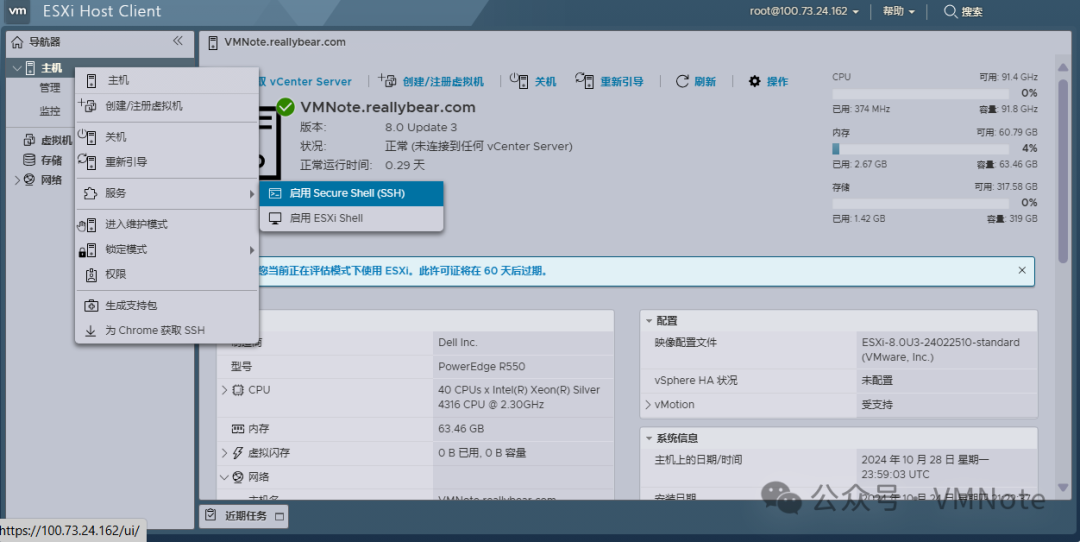This screenshot has height=542, width=1080.
Task: Click the services puzzle icon in the context menu
Action: [90, 194]
